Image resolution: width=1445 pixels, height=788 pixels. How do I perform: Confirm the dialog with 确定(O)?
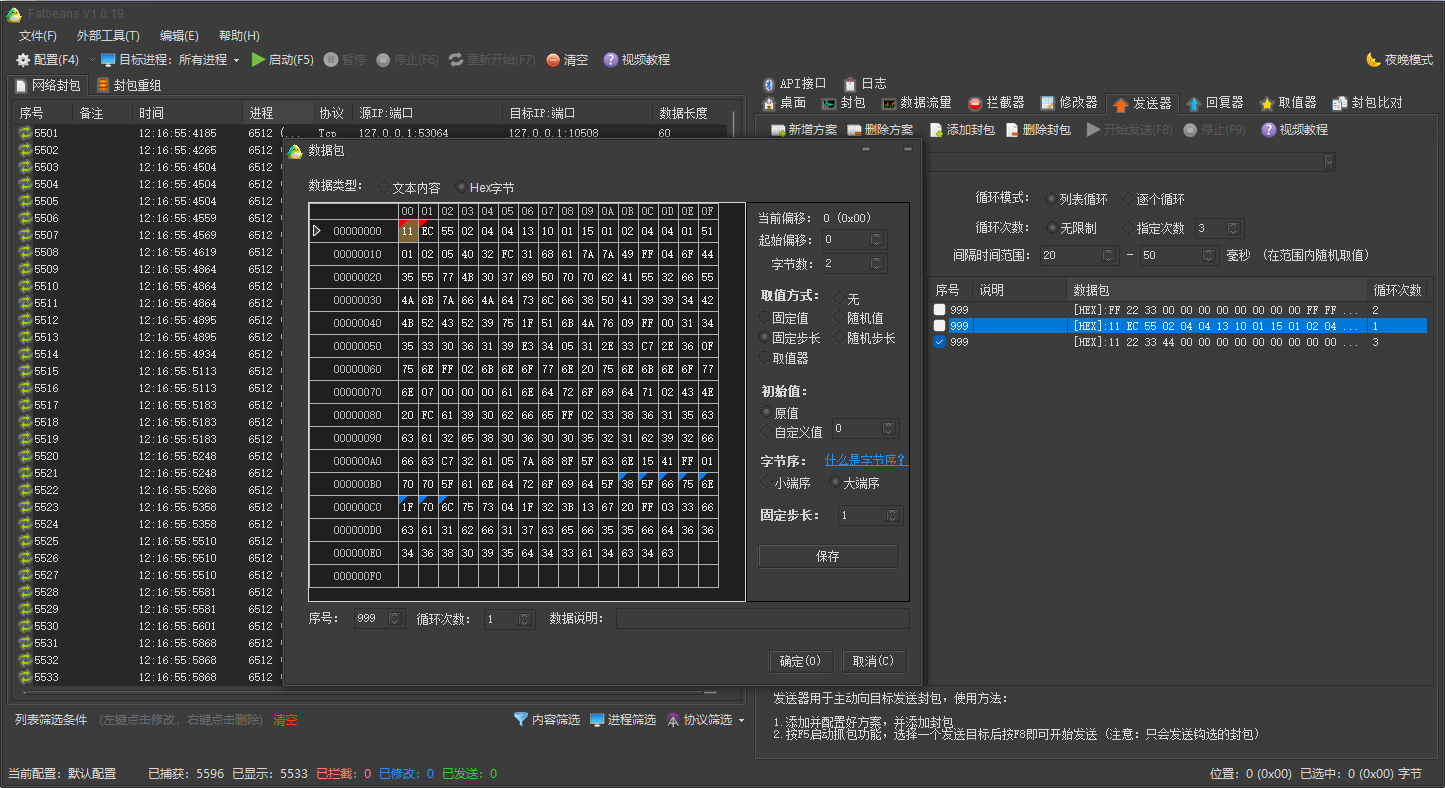800,661
